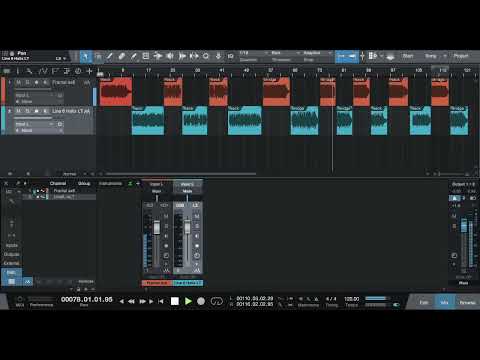Screen dimensions: 480x360
Task: Select Fractal row in console channel list
Action: (59, 191)
